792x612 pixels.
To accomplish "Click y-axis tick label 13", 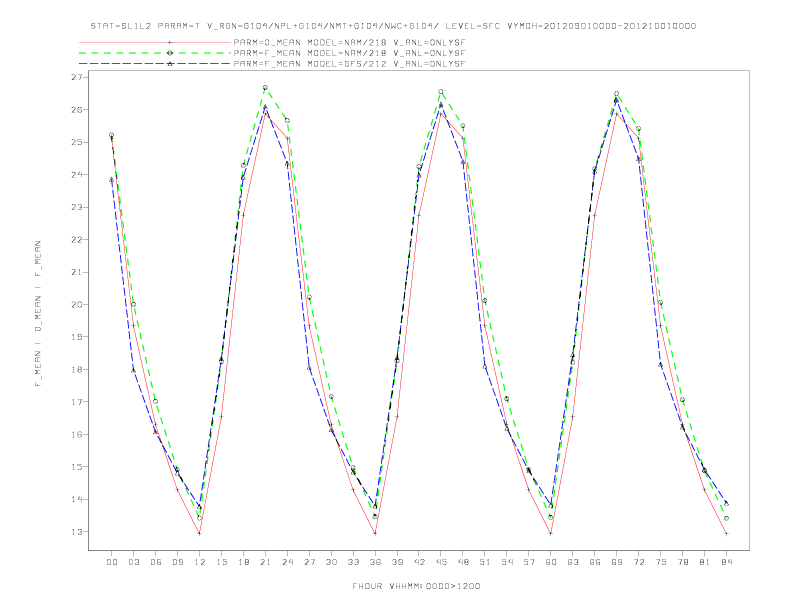I will [77, 532].
